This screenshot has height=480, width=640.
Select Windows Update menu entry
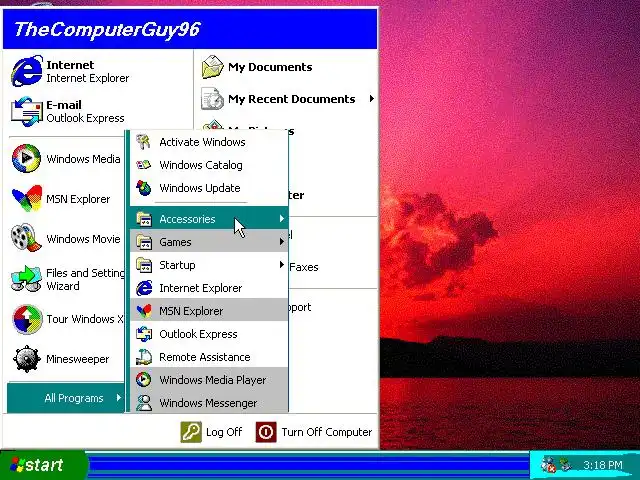point(209,188)
